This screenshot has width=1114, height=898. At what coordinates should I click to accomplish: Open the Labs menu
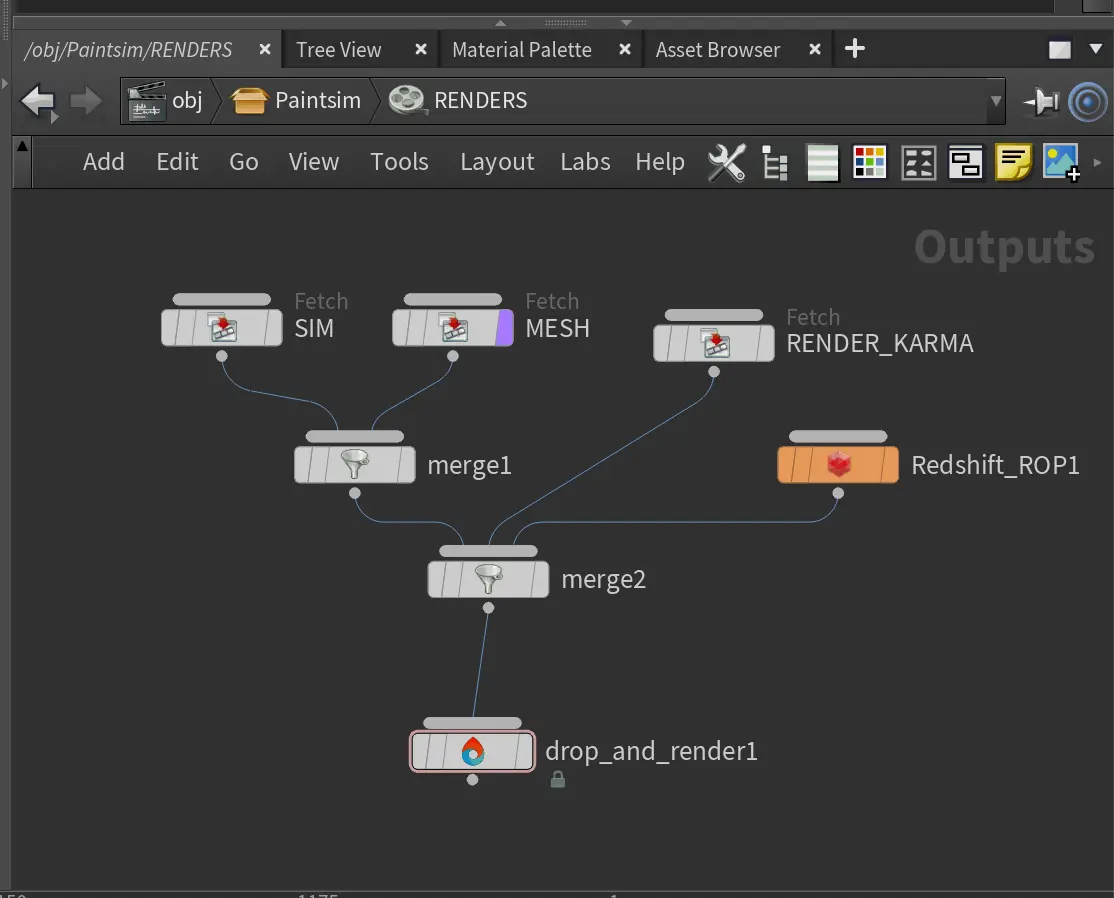coord(585,162)
